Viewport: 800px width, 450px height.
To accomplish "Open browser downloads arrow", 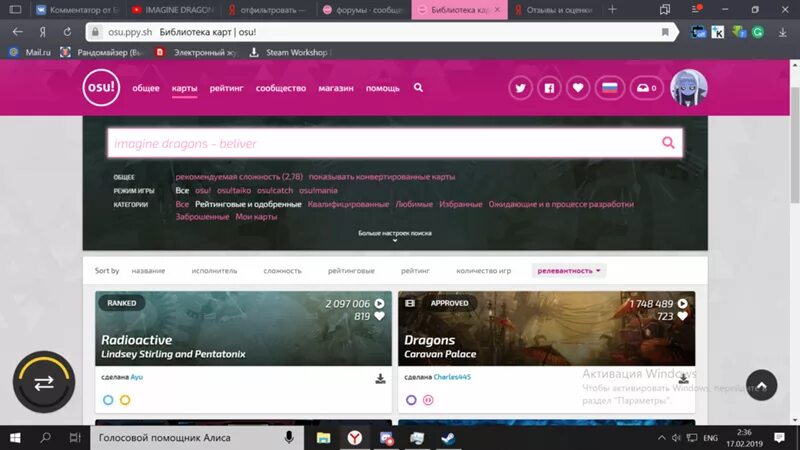I will pos(782,32).
